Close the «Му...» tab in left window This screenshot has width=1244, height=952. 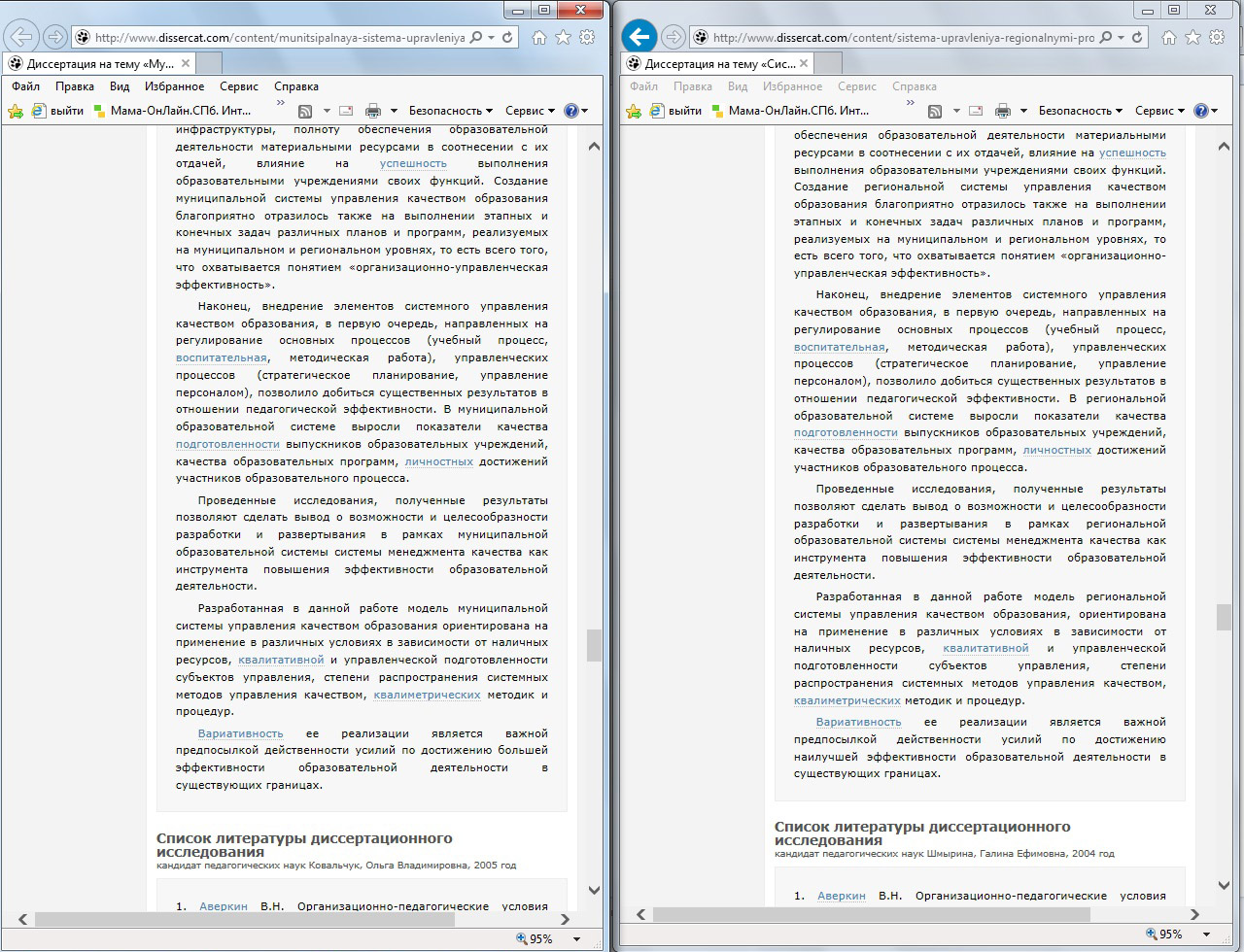click(x=186, y=63)
